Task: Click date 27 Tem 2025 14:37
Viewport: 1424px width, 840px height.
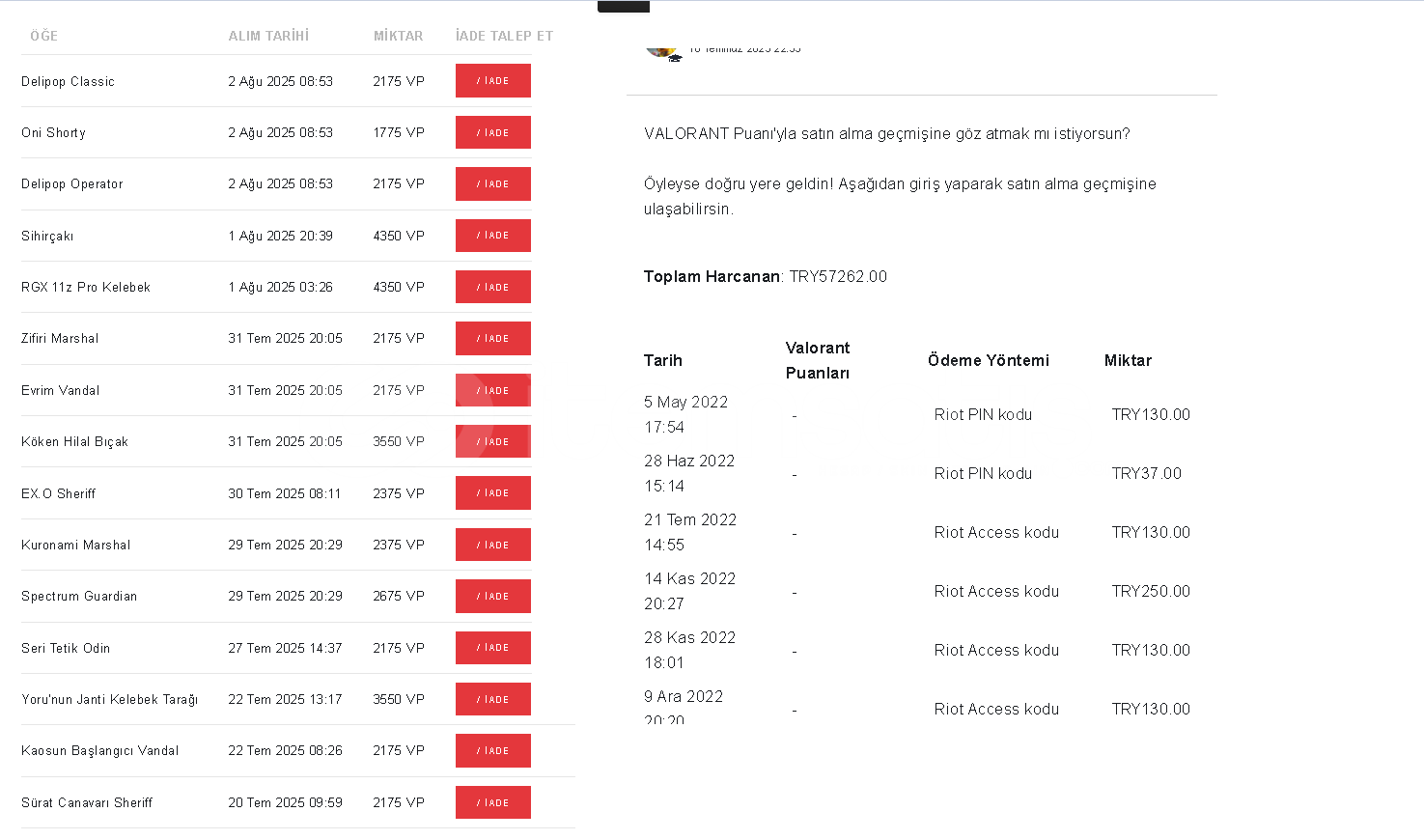Action: pos(285,648)
